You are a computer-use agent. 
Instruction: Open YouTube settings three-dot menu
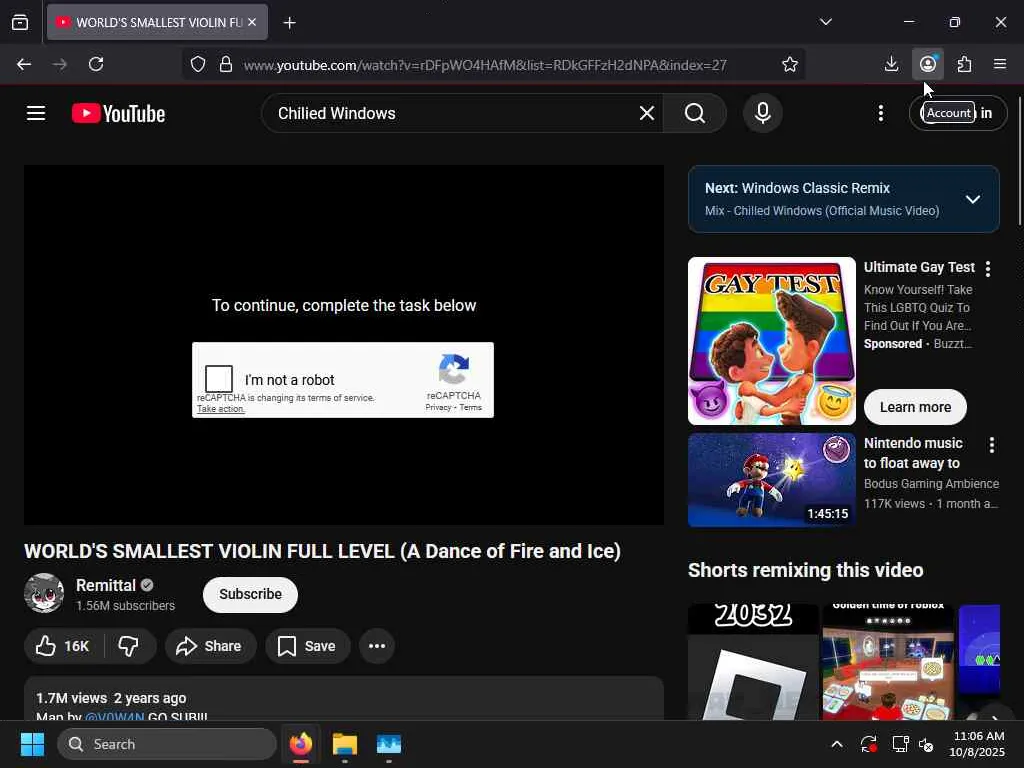tap(880, 113)
